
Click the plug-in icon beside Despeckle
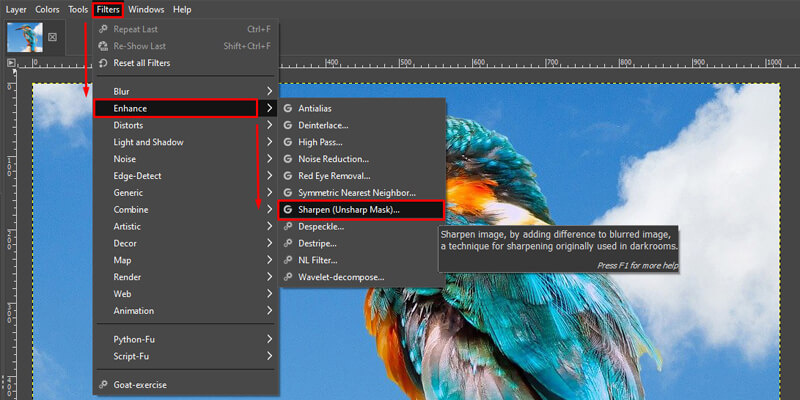point(288,226)
